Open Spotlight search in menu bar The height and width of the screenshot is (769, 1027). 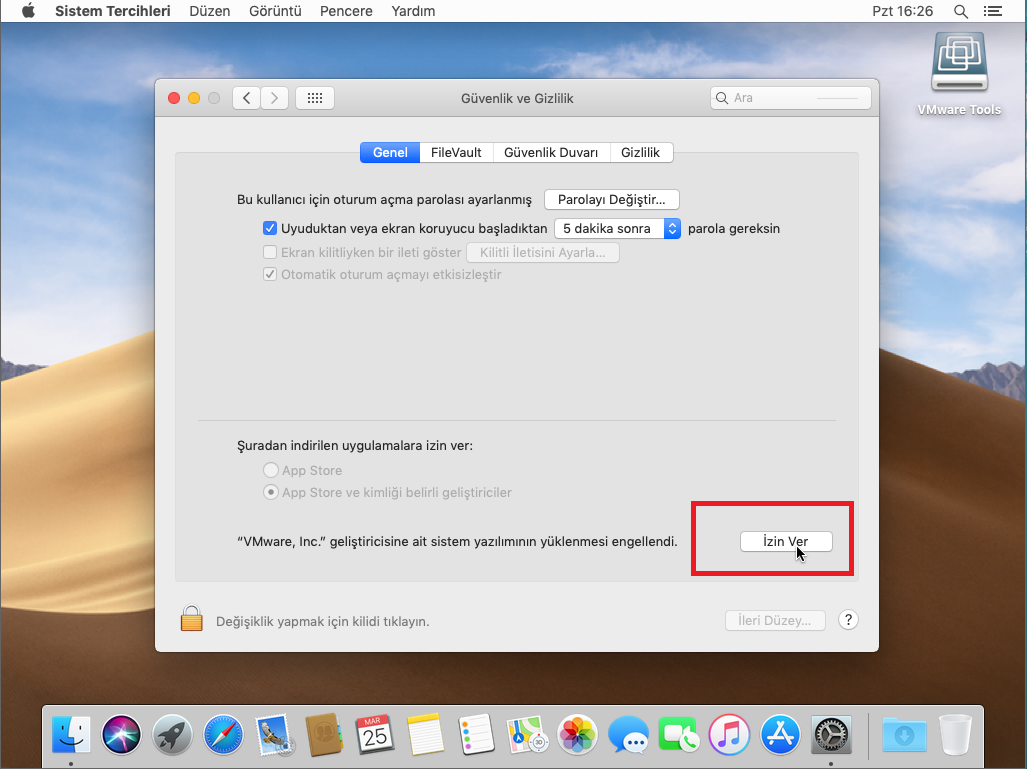point(961,11)
